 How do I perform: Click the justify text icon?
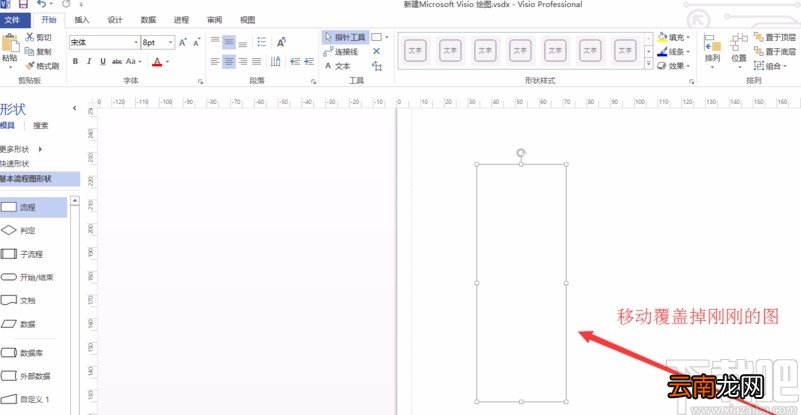(256, 61)
